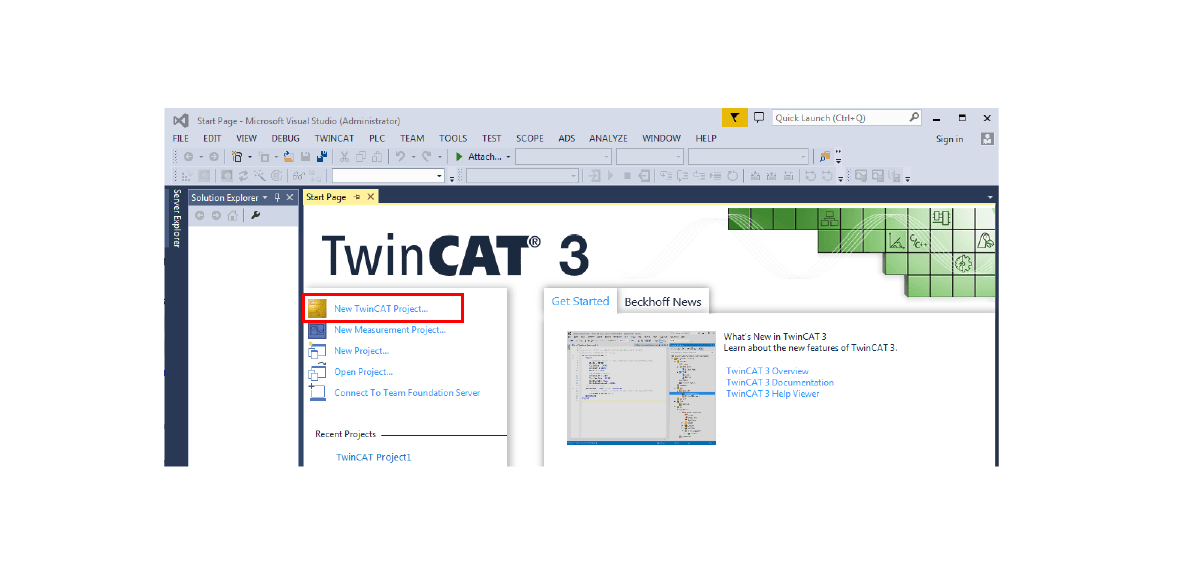Click the Save All toolbar icon
1200x570 pixels.
click(x=322, y=157)
